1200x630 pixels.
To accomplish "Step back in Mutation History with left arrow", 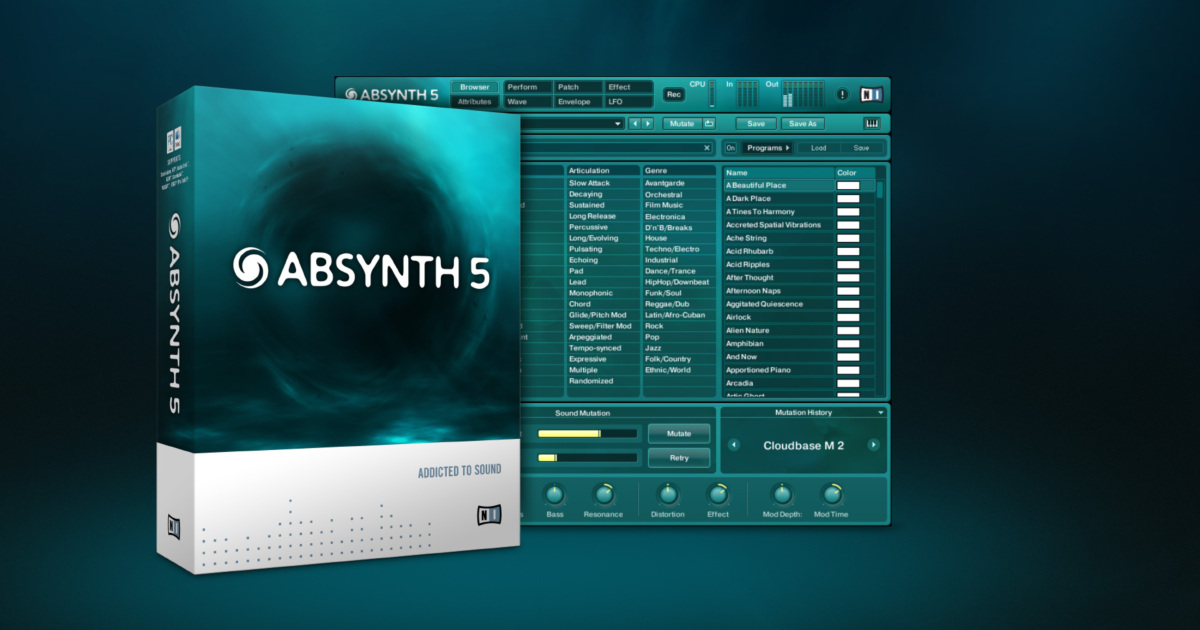I will click(x=733, y=445).
